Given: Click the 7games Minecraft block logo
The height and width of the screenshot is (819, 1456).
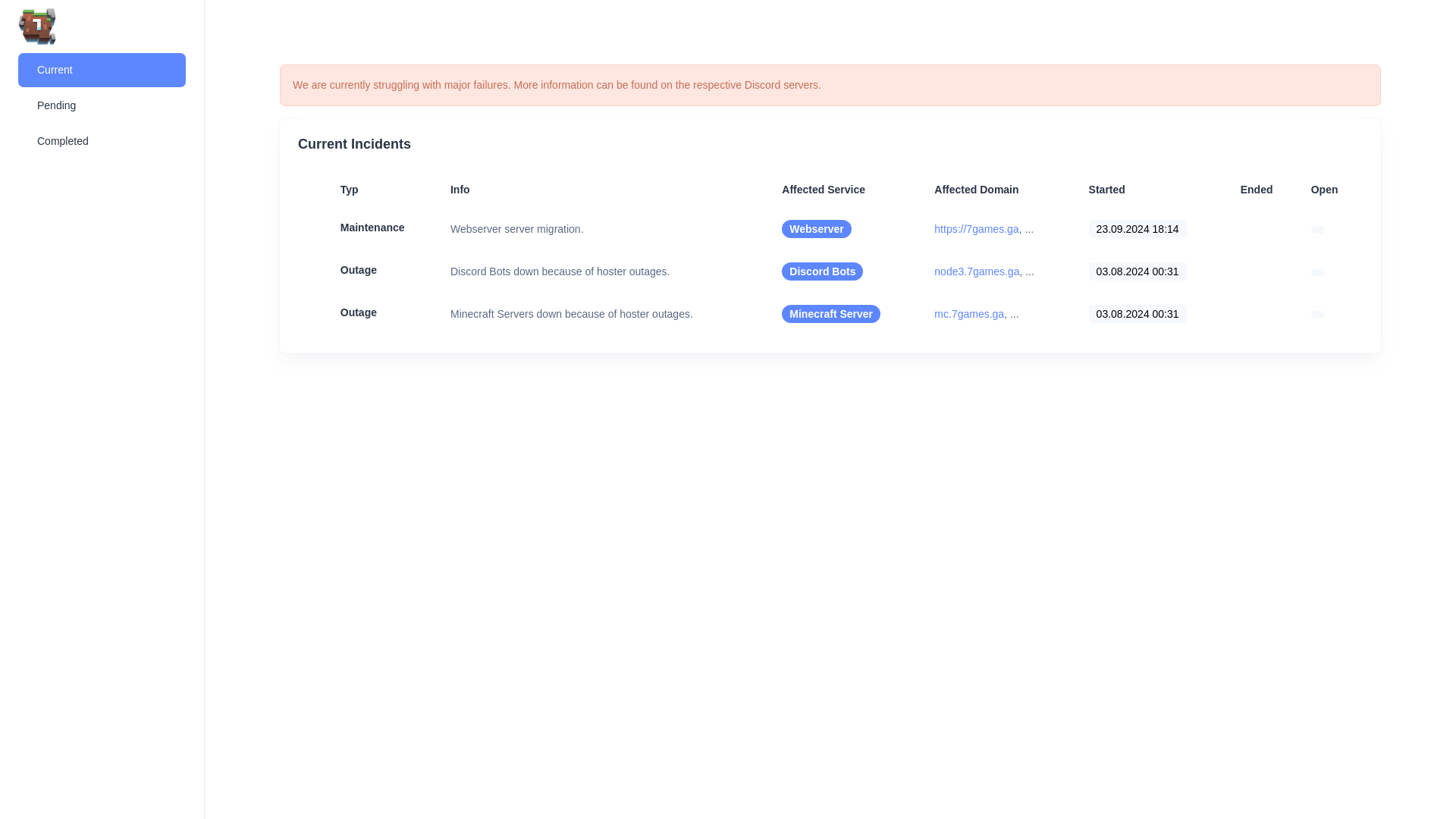Looking at the screenshot, I should coord(37,27).
